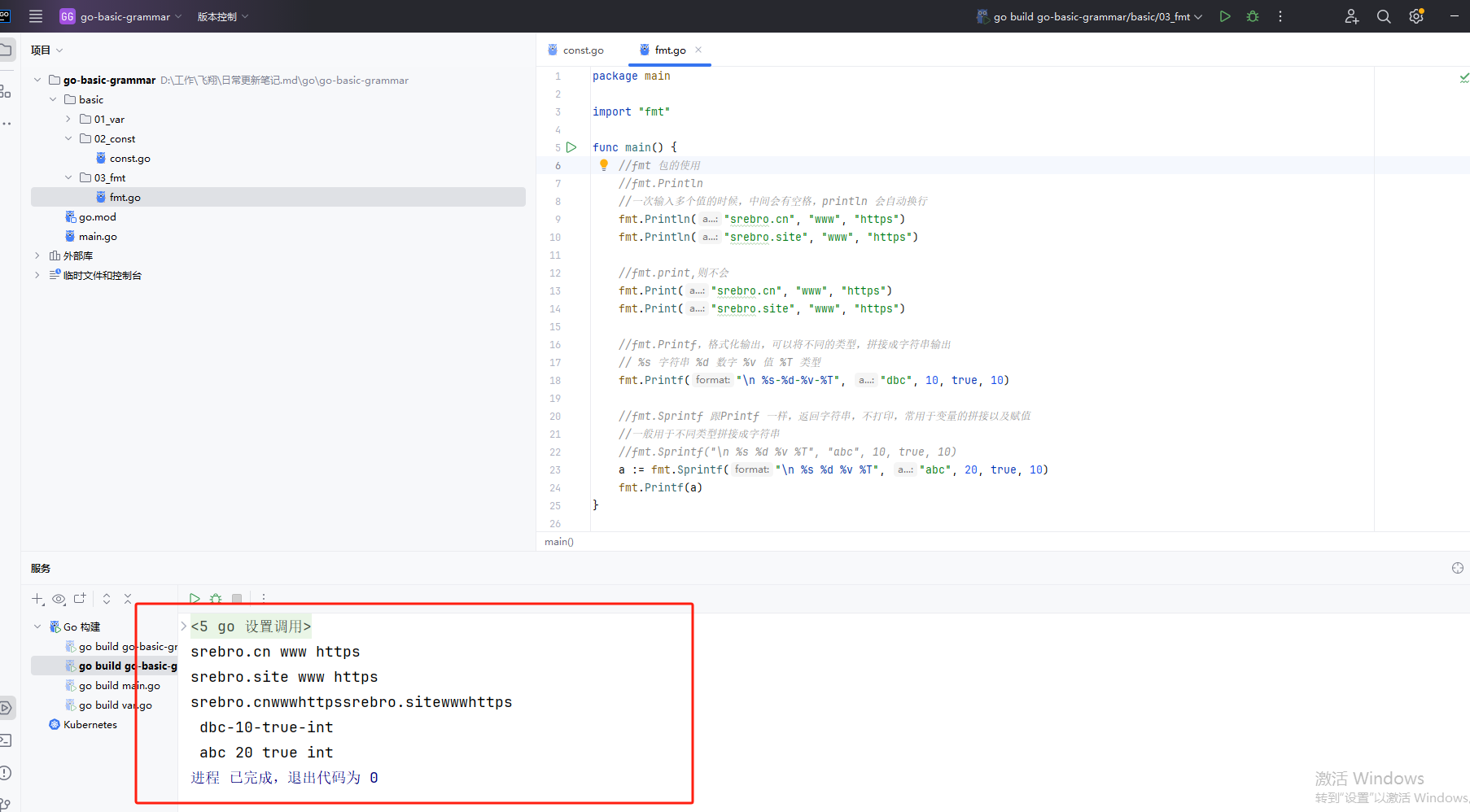Click the Add Service plus icon in Services panel

(x=37, y=599)
